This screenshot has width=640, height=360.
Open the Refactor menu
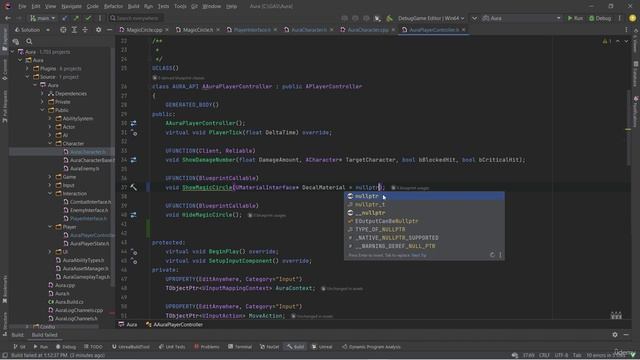coord(113,7)
